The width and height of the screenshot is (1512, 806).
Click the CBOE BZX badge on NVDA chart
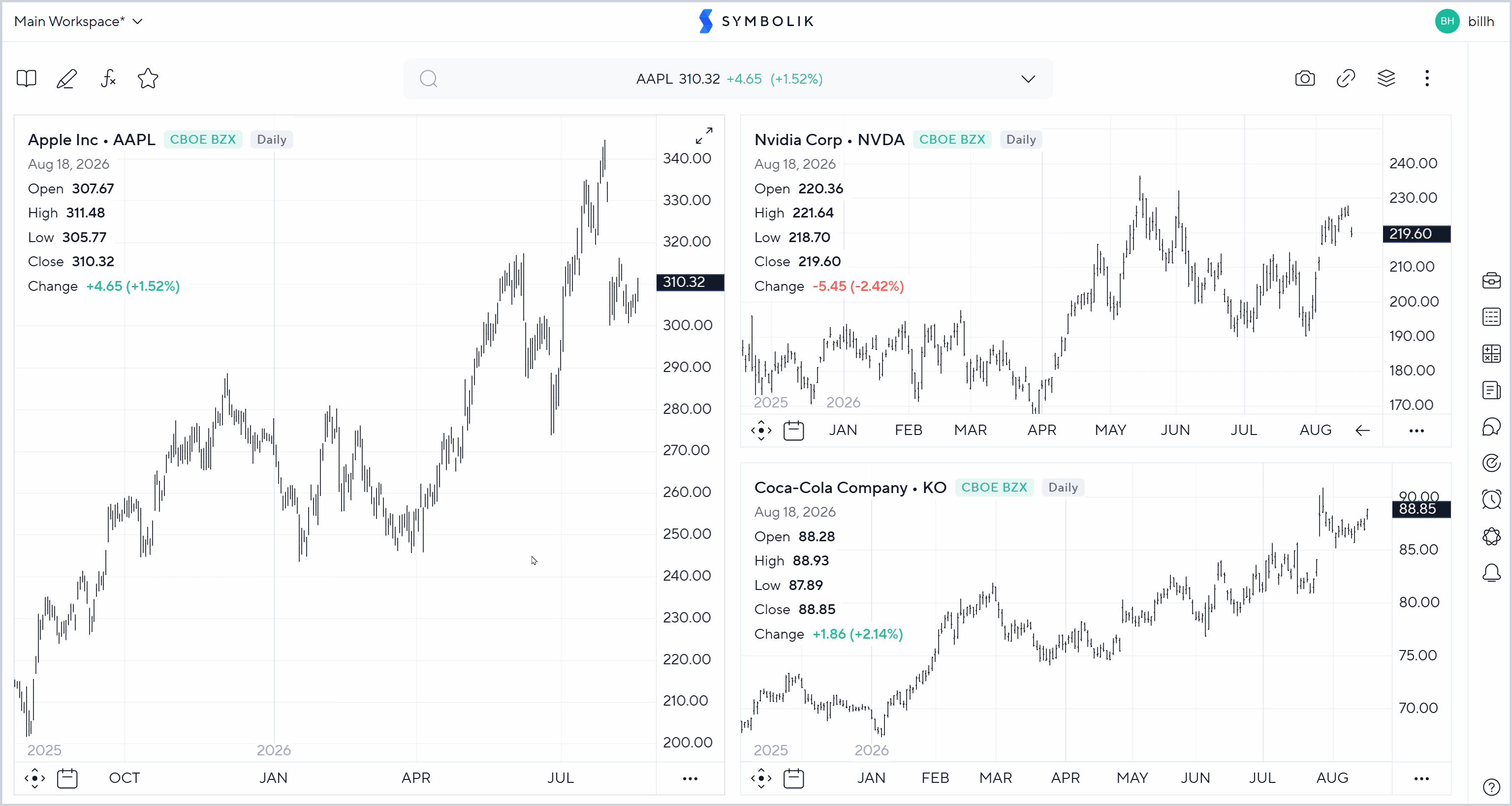click(x=952, y=140)
